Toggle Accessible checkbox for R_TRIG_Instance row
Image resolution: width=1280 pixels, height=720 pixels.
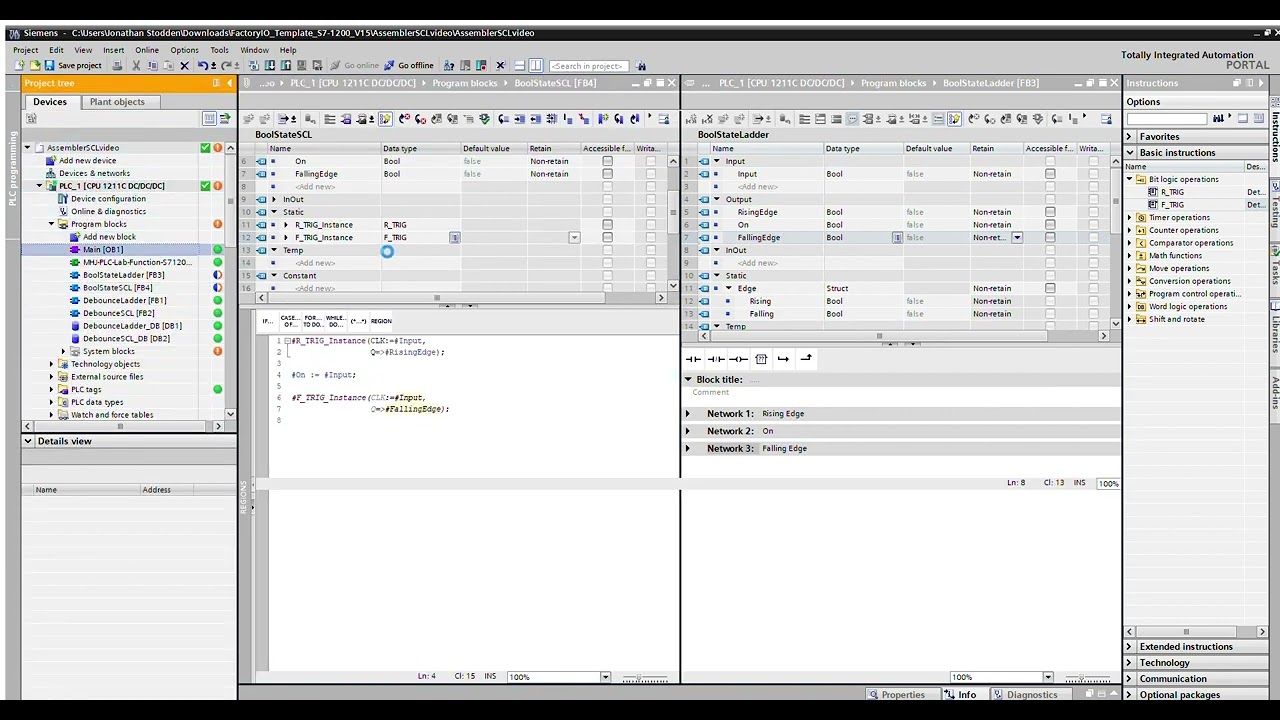[x=607, y=225]
